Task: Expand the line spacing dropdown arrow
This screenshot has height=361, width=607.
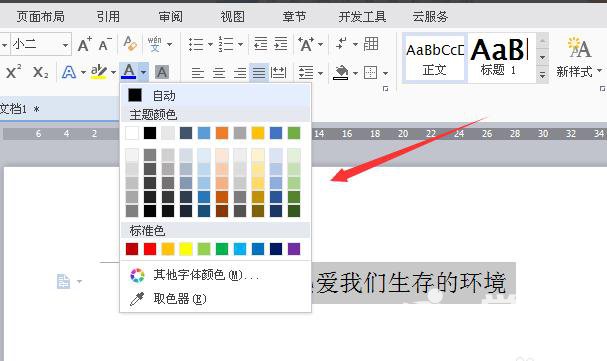Action: tap(320, 73)
